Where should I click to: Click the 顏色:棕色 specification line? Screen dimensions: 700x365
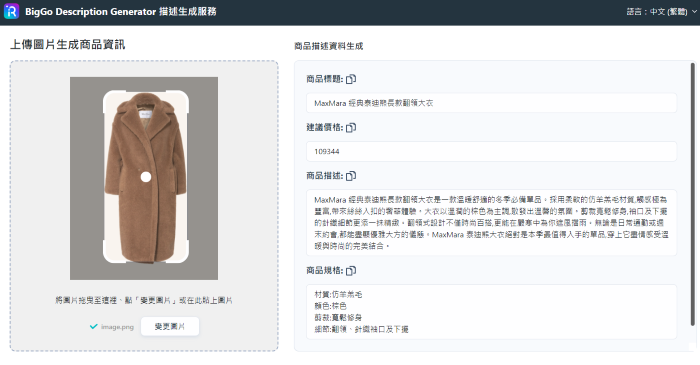pos(330,306)
